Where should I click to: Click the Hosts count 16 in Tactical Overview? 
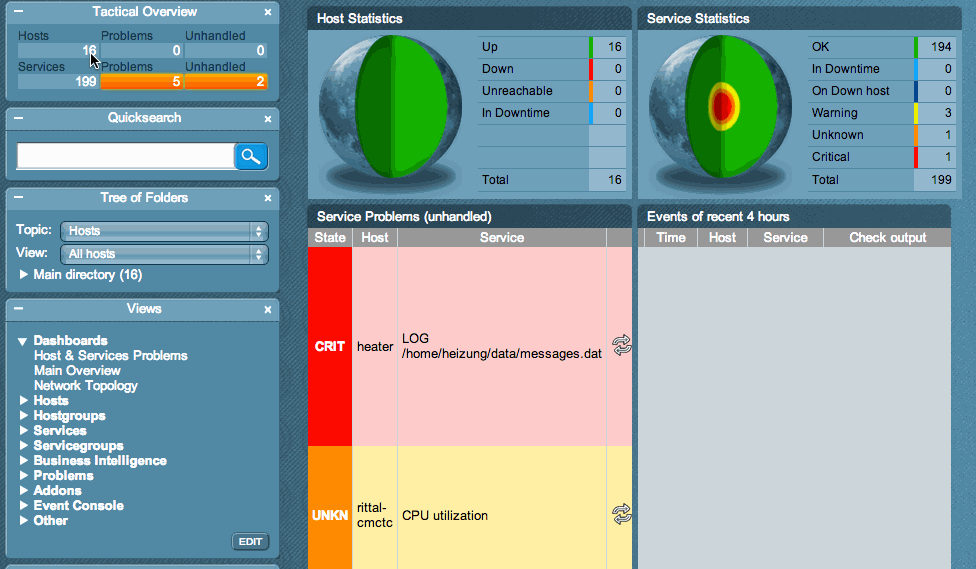57,50
